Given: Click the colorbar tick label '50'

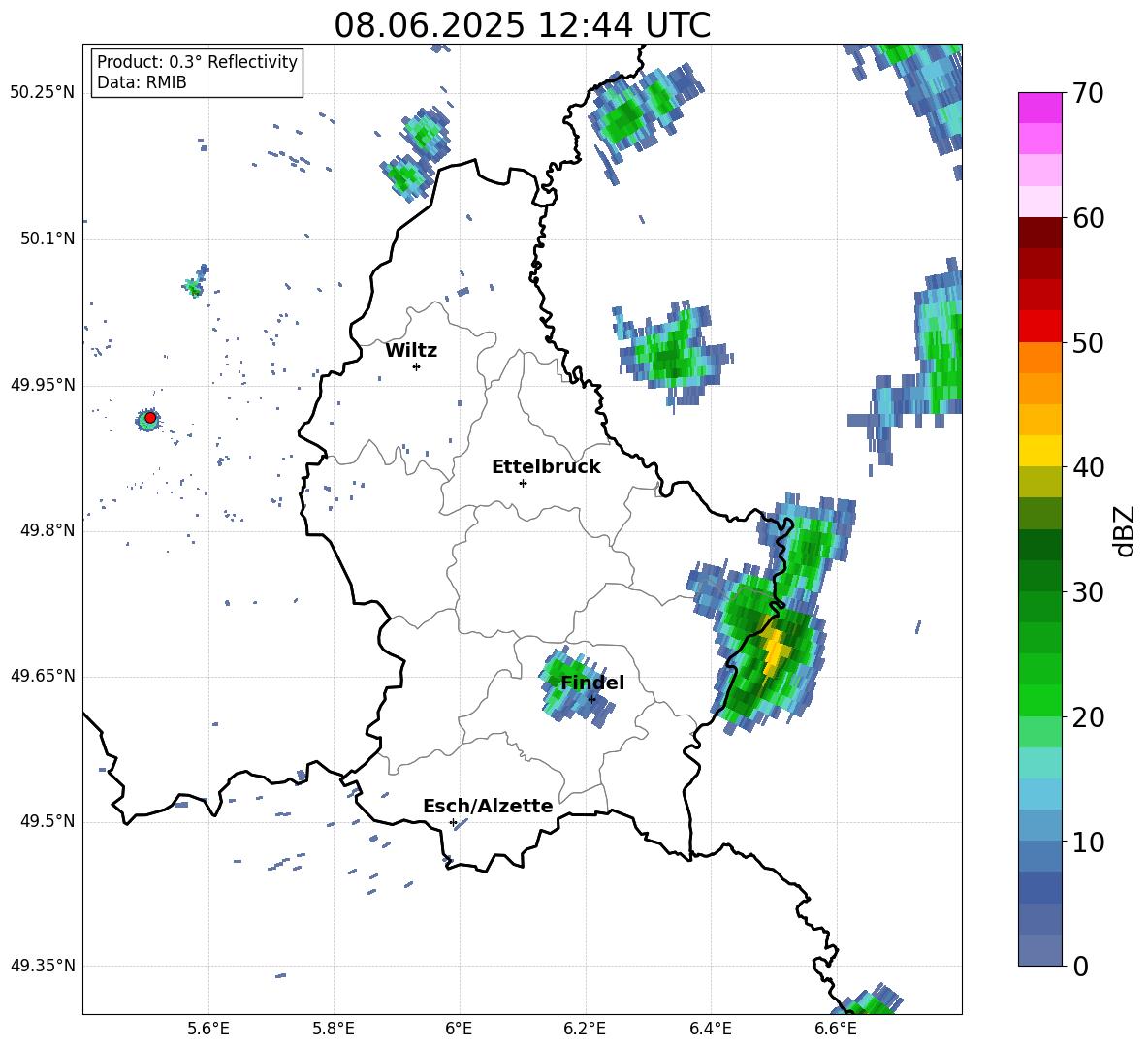Looking at the screenshot, I should tap(1087, 343).
